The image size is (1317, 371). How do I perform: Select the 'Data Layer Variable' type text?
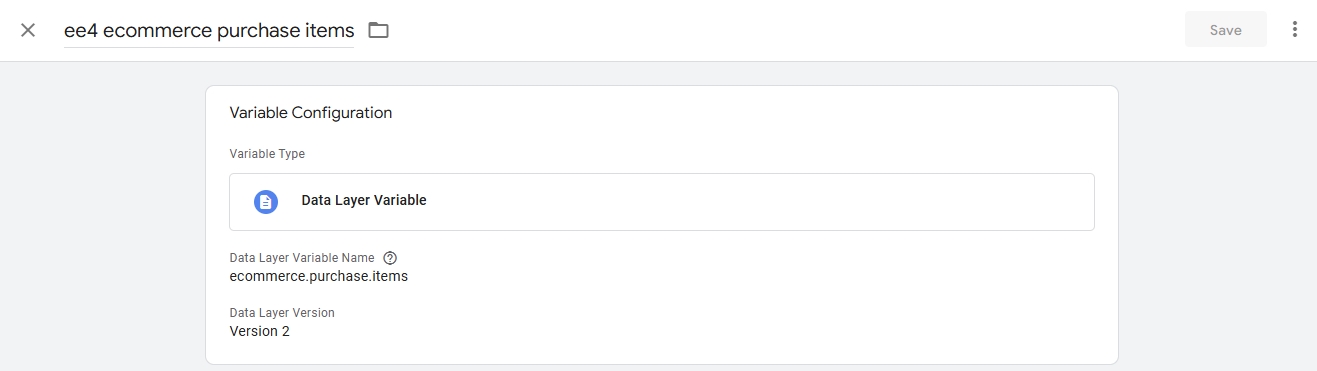tap(364, 201)
